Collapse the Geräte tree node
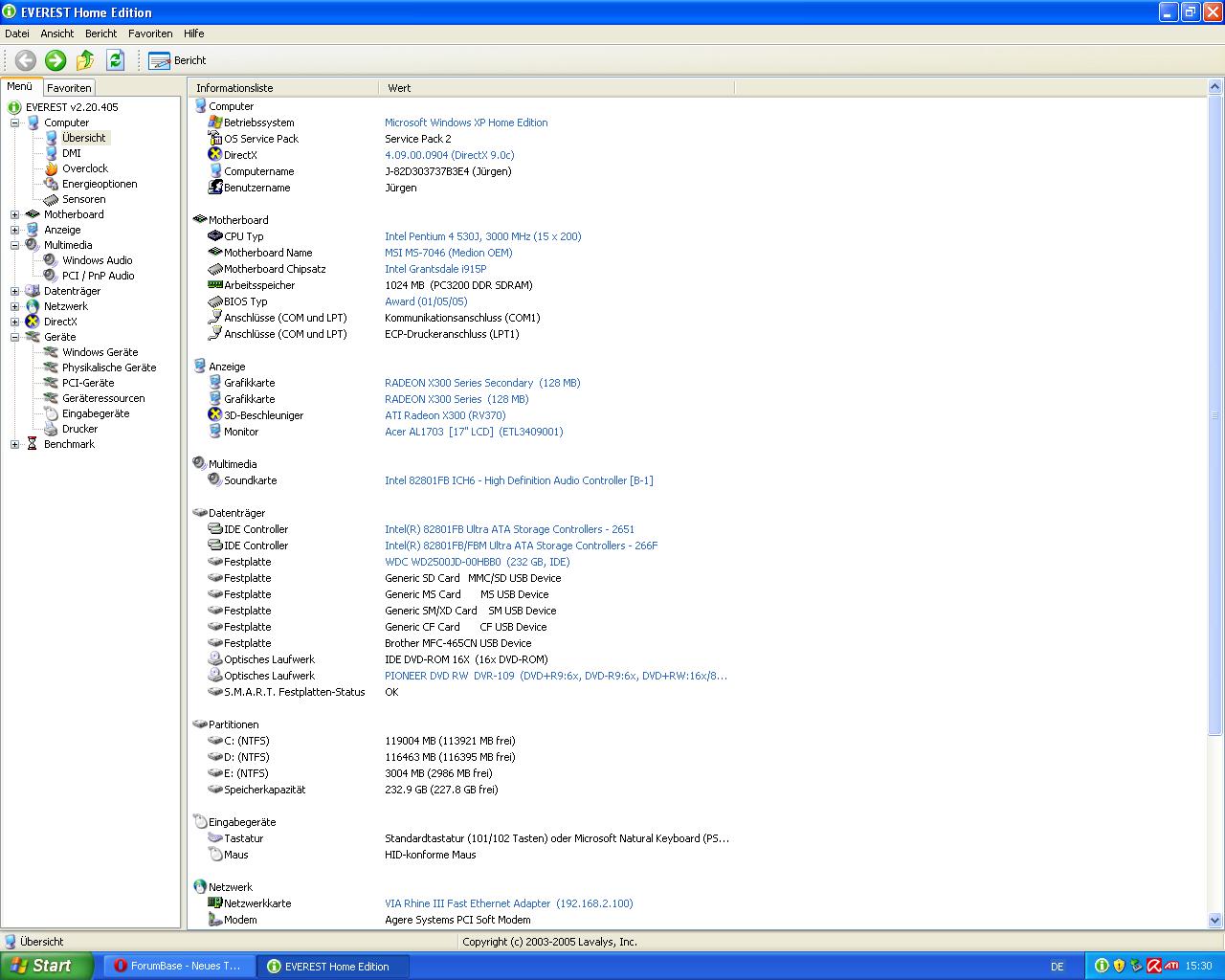1225x980 pixels. click(14, 337)
